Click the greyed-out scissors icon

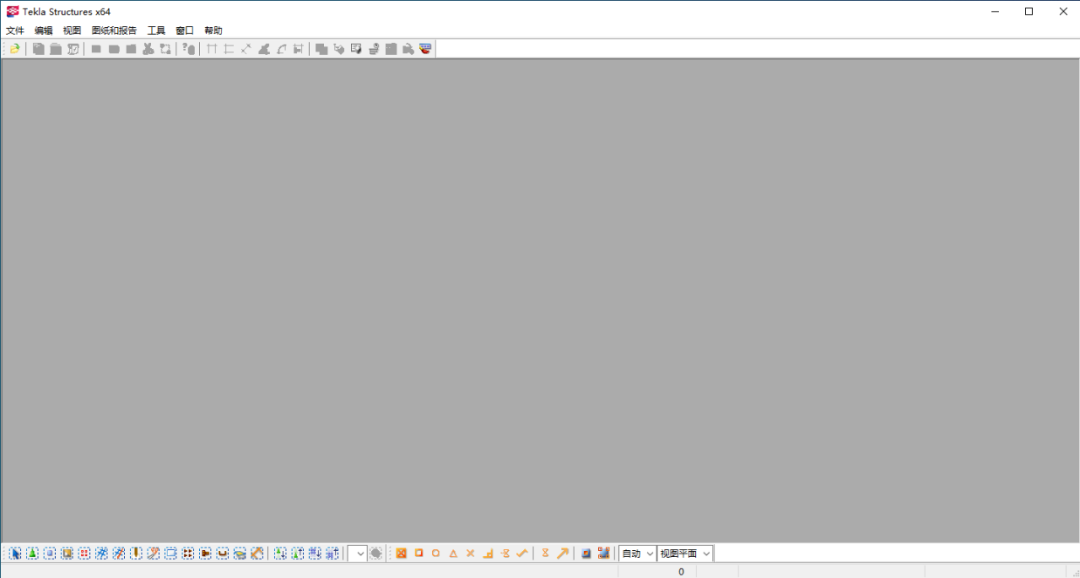point(148,49)
